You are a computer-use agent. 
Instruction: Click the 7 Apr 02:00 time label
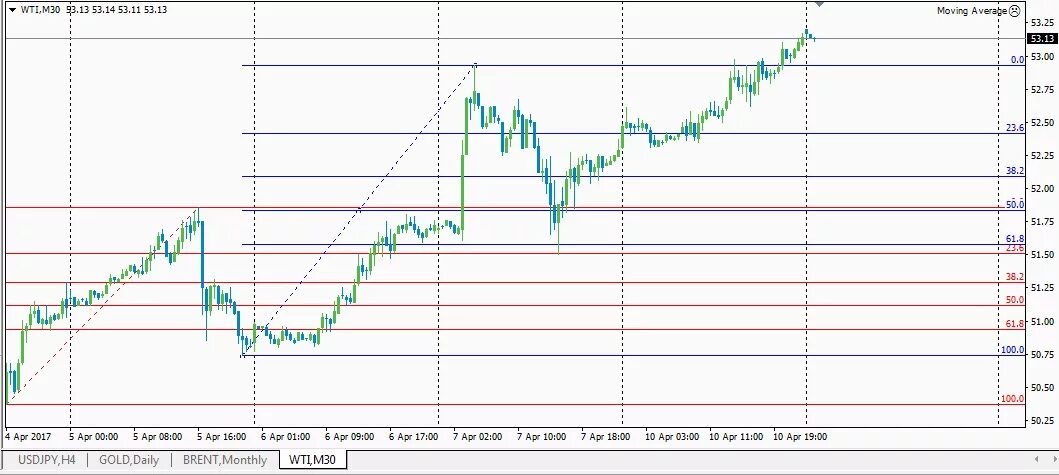[478, 436]
